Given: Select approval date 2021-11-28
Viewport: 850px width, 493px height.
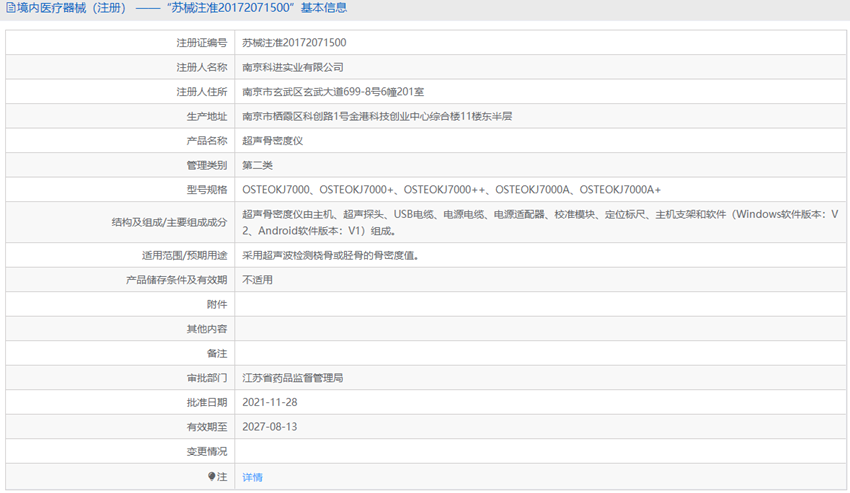Looking at the screenshot, I should 269,402.
